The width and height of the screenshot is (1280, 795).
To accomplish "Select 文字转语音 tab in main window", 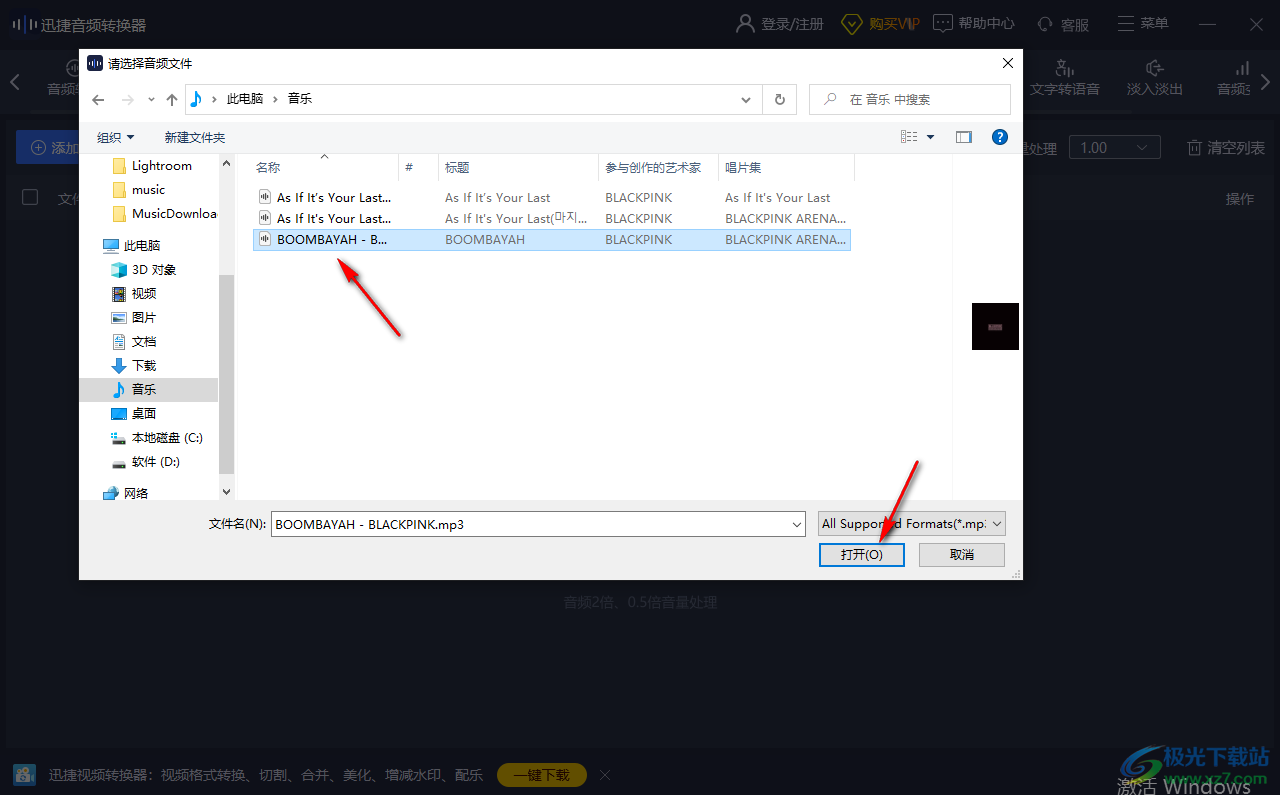I will pos(1065,79).
